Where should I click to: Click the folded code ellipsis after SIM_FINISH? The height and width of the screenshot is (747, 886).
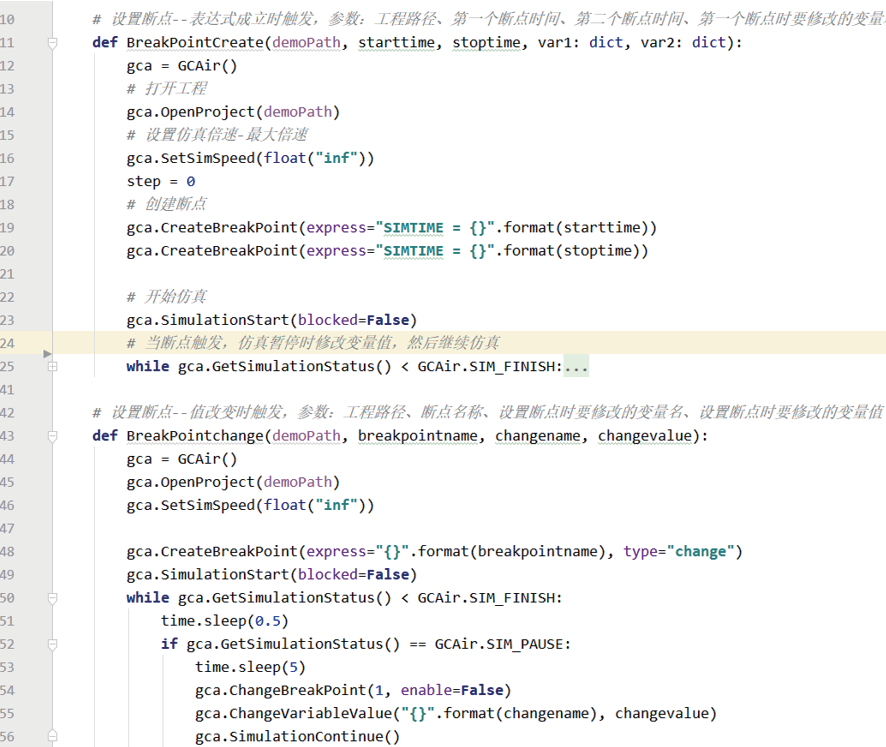coord(576,367)
